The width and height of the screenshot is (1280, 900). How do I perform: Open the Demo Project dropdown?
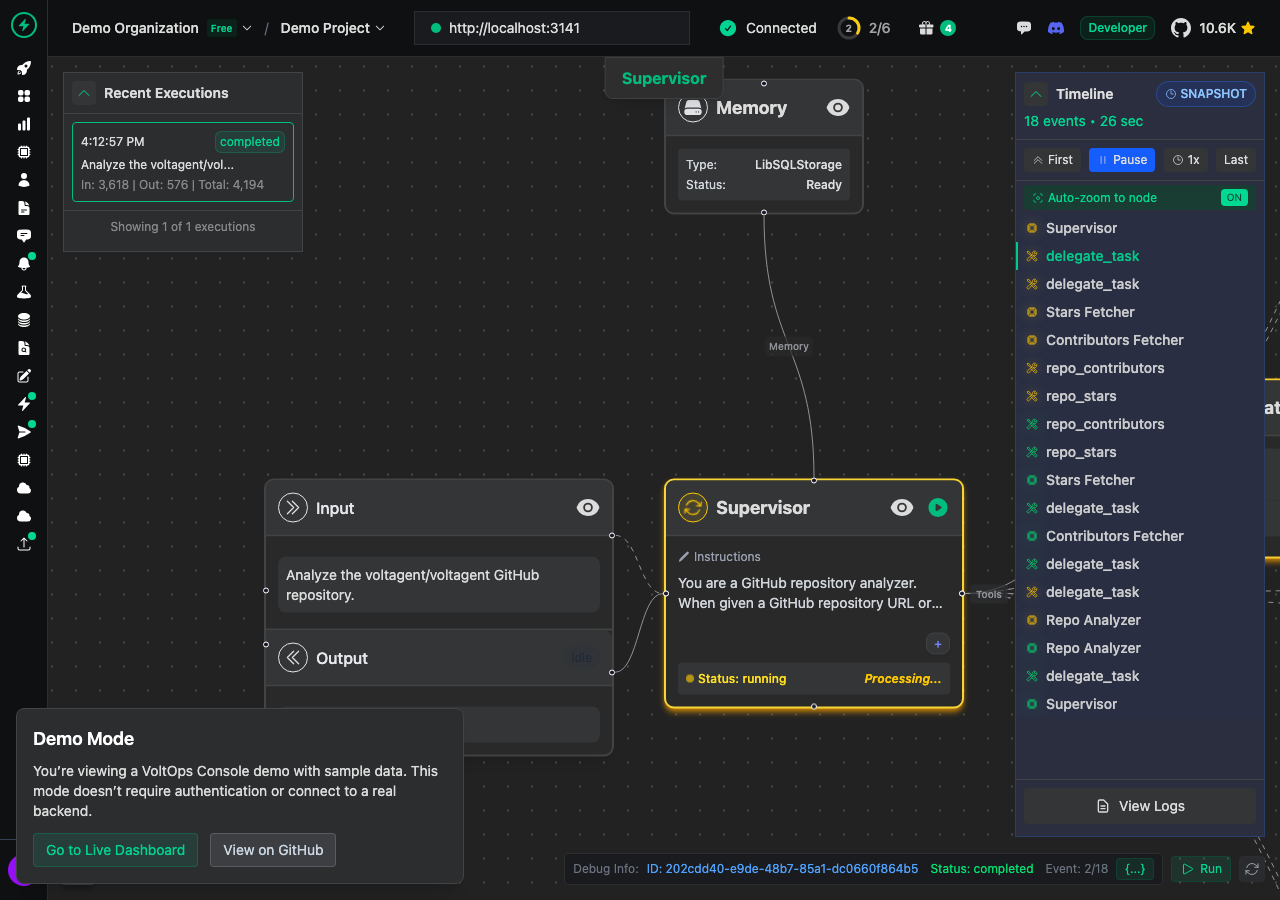click(332, 28)
